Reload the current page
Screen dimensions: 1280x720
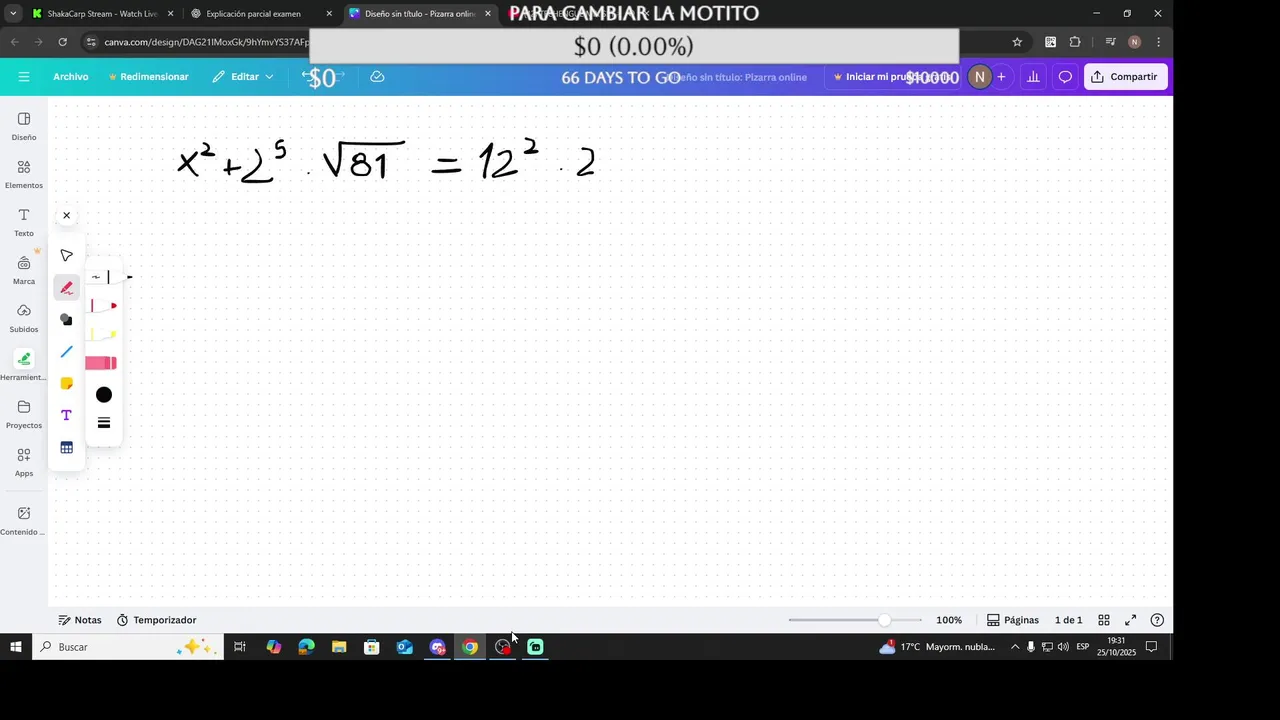pyautogui.click(x=62, y=42)
